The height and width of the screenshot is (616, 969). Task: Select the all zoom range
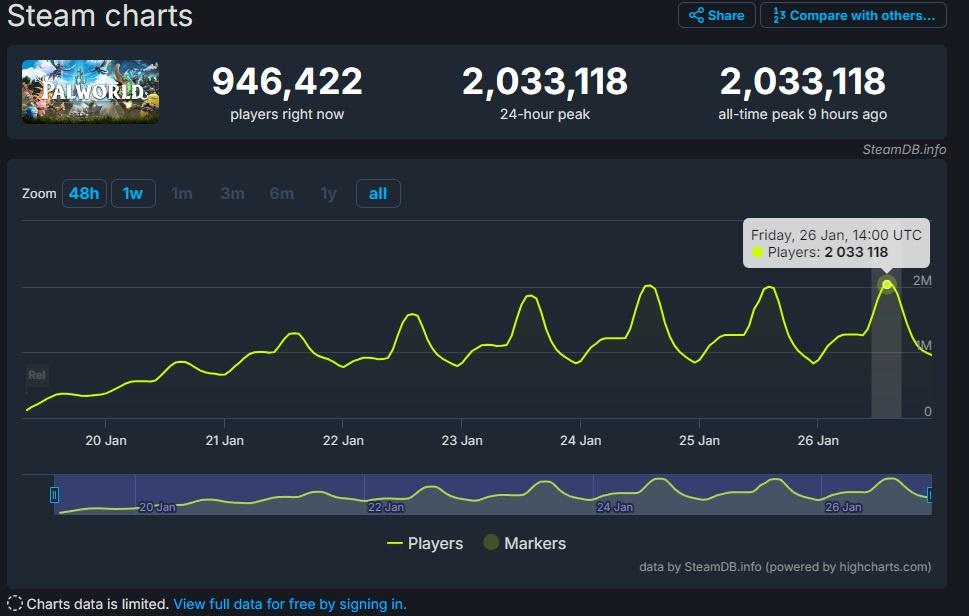(378, 193)
